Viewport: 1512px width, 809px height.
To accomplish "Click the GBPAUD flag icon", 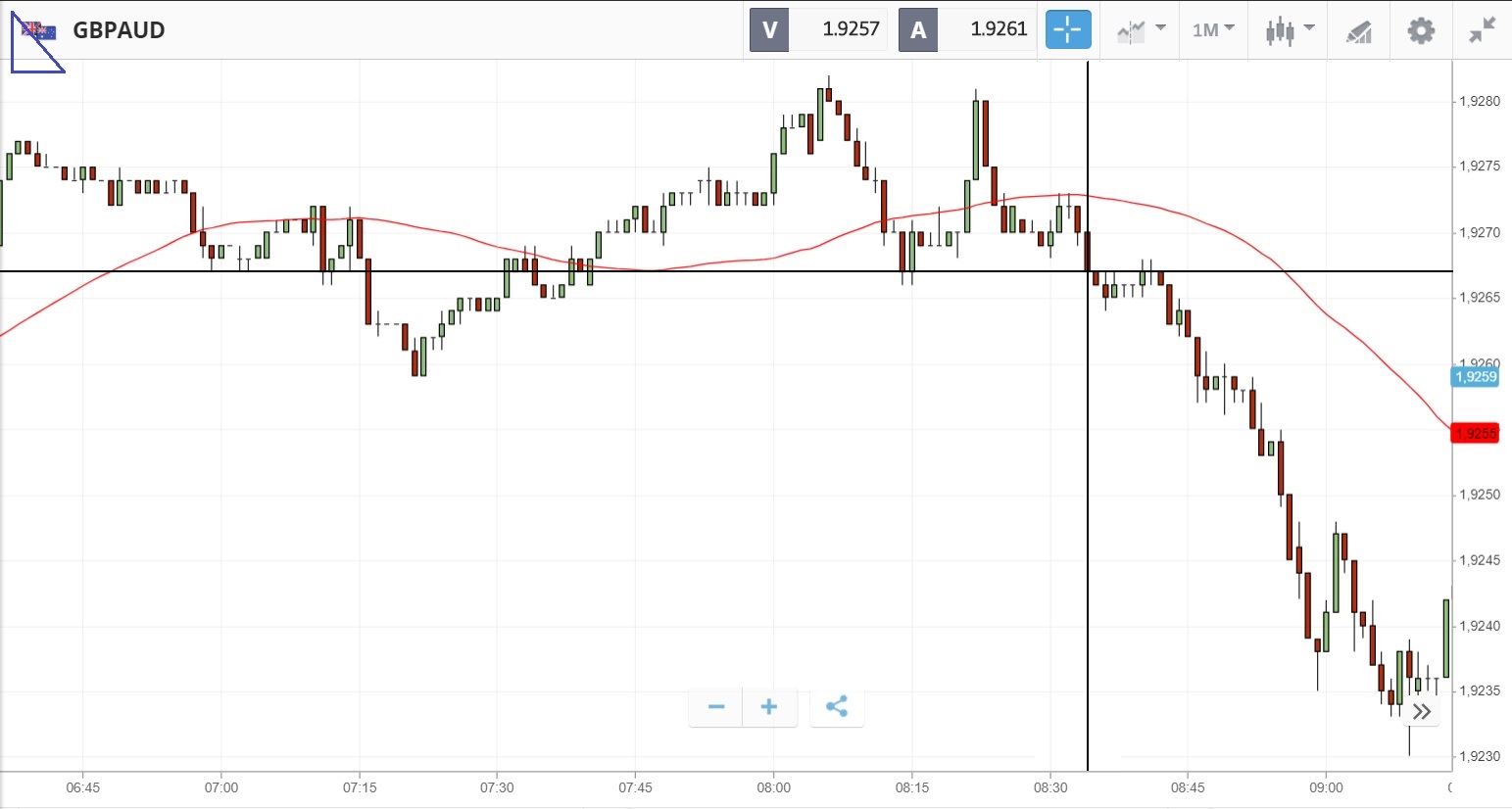I will click(38, 30).
